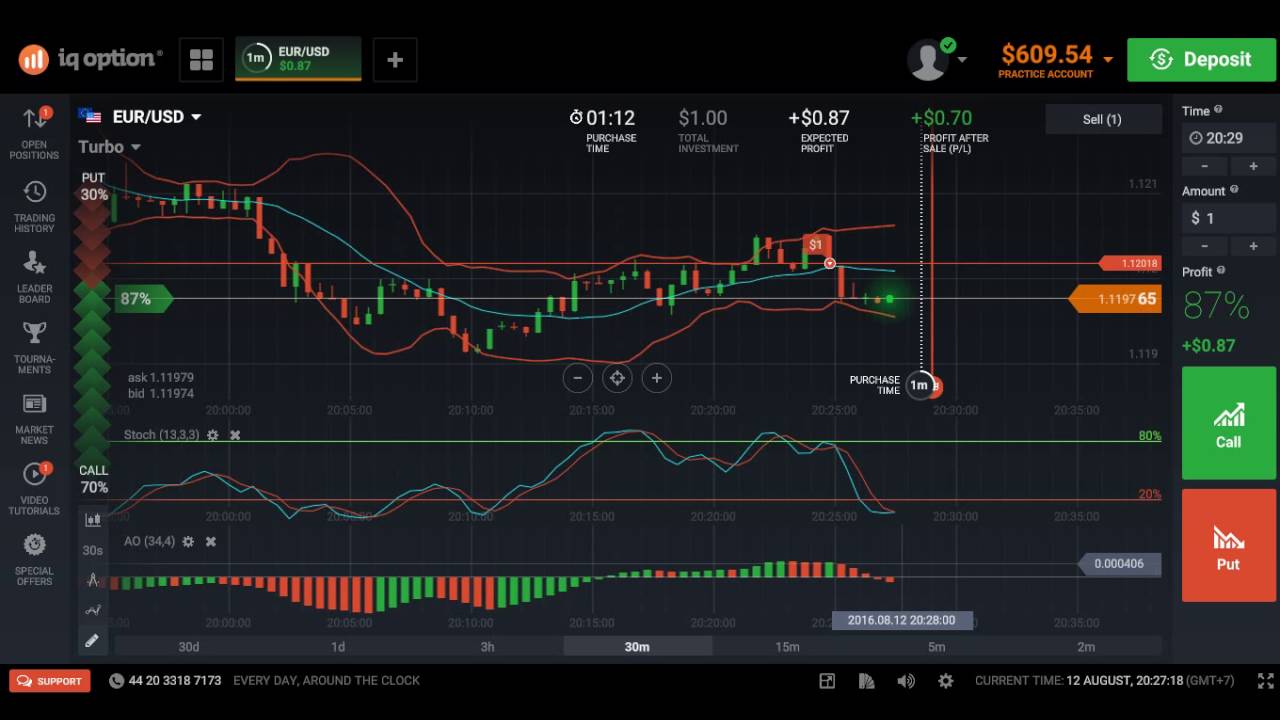Open Tournaments in the sidebar
This screenshot has height=720, width=1280.
[x=34, y=348]
